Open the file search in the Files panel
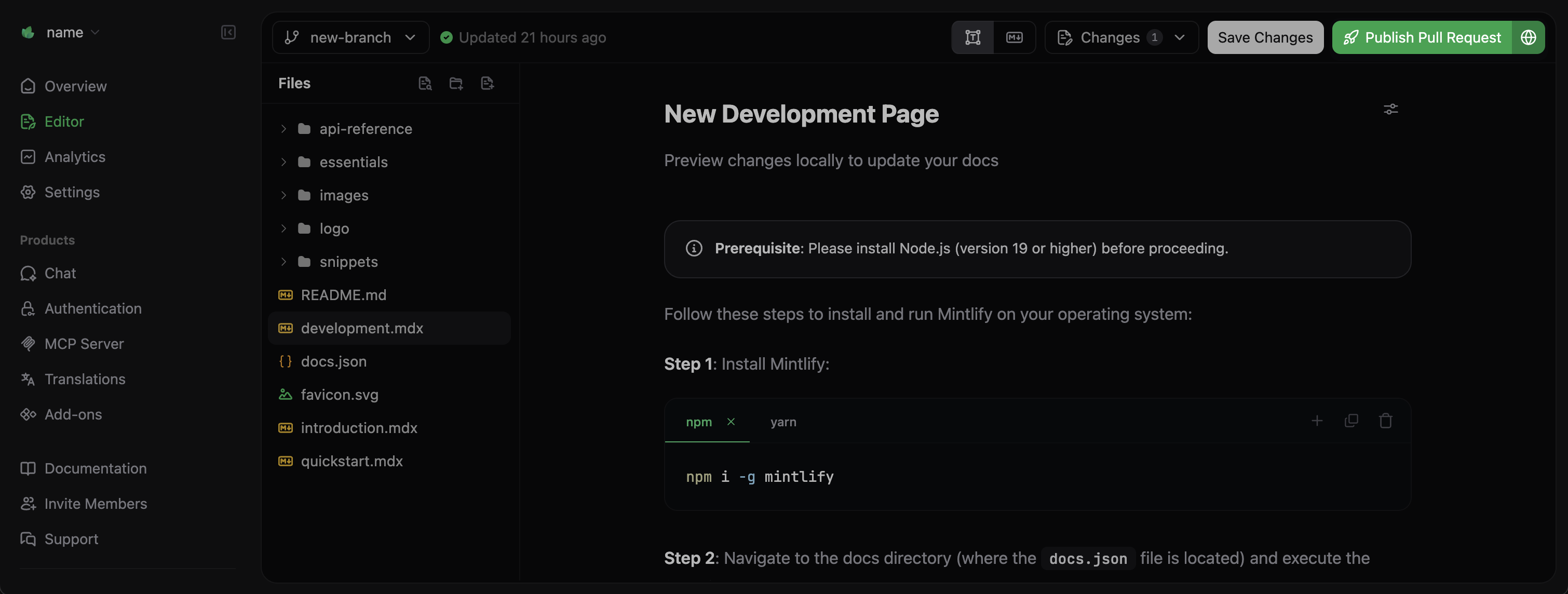Screen dimensions: 1568x594 (425, 83)
